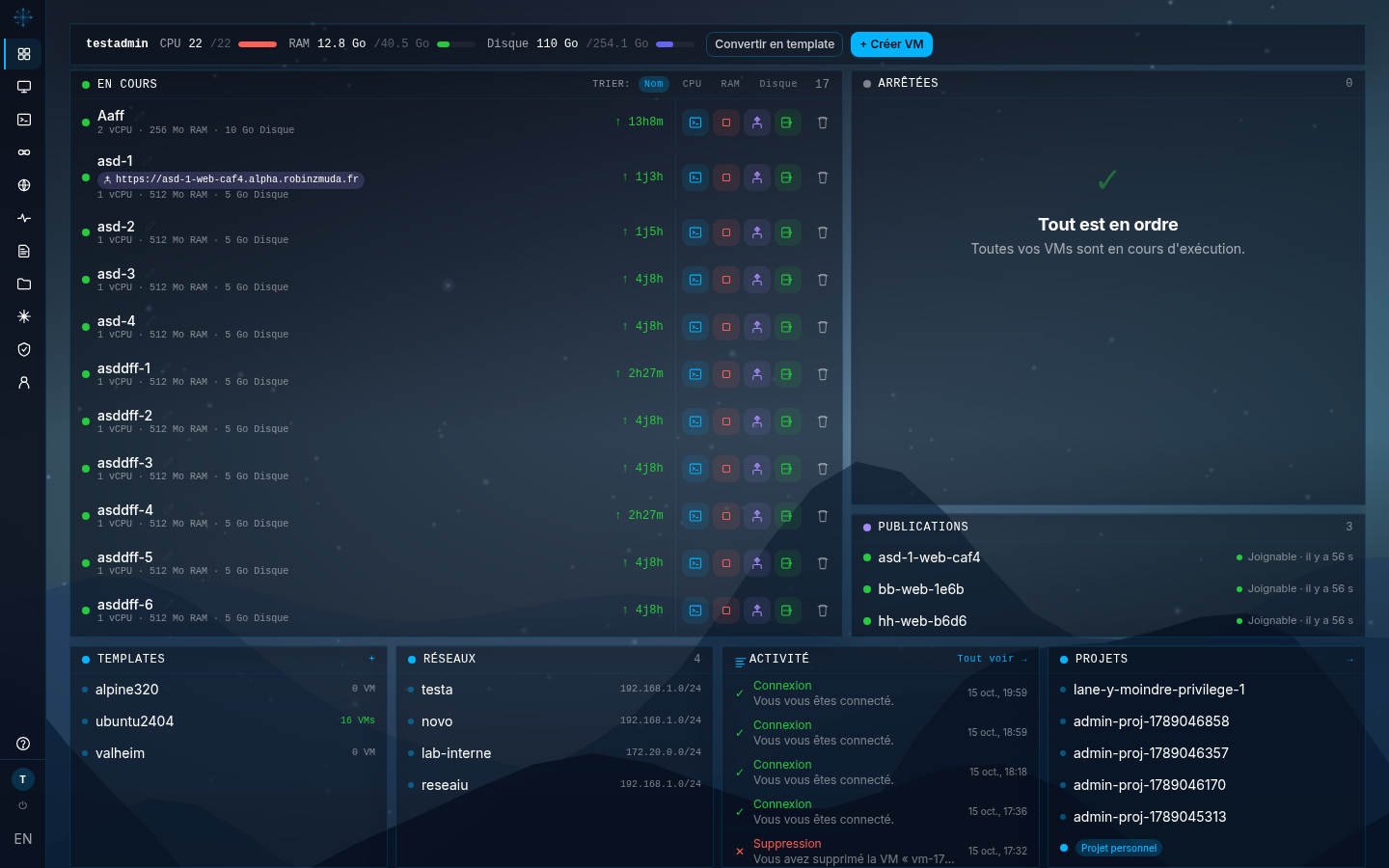Viewport: 1389px width, 868px height.
Task: Open the dashboard grid icon in sidebar
Action: tap(24, 54)
